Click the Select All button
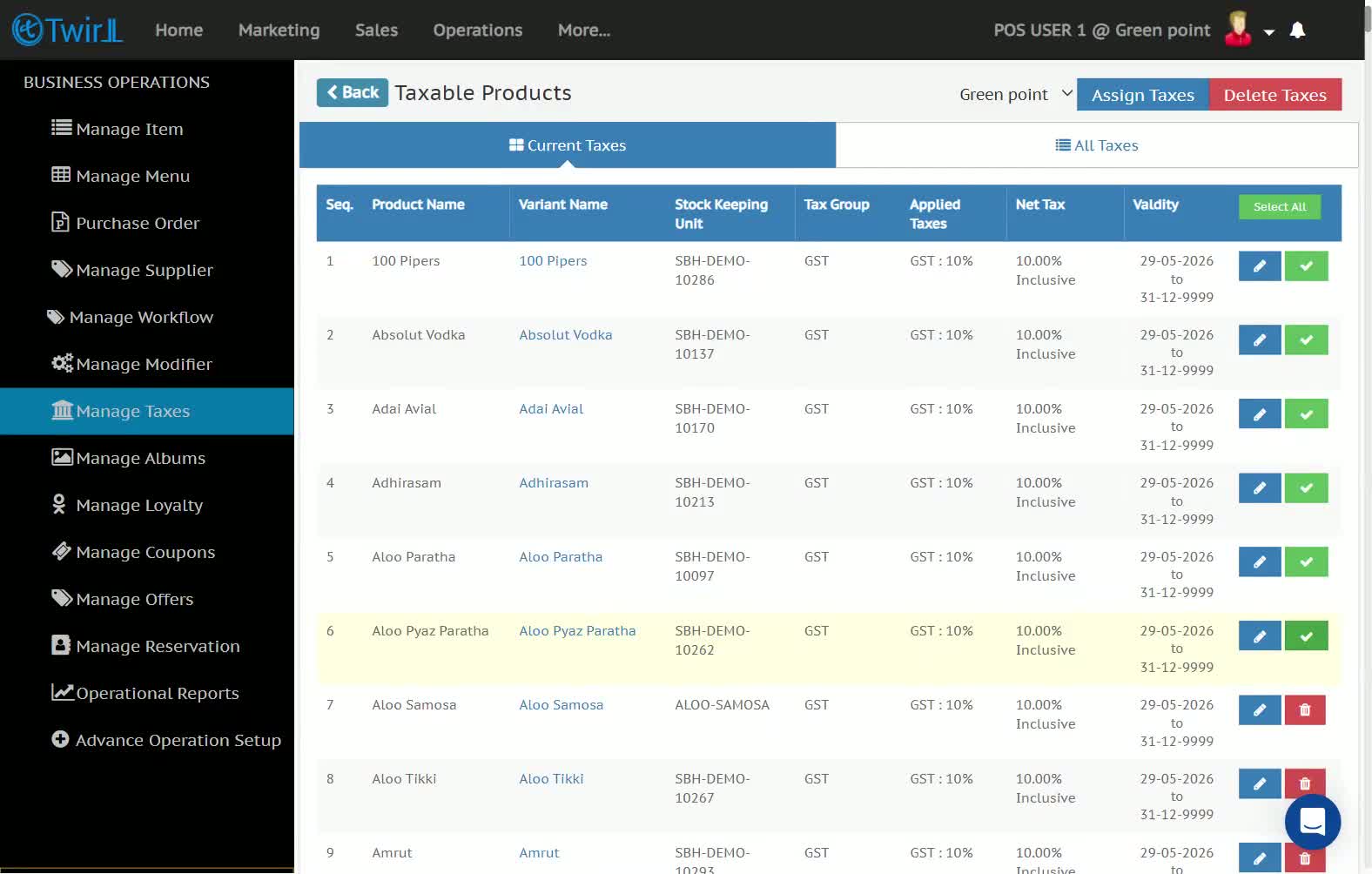1372x874 pixels. [x=1280, y=206]
